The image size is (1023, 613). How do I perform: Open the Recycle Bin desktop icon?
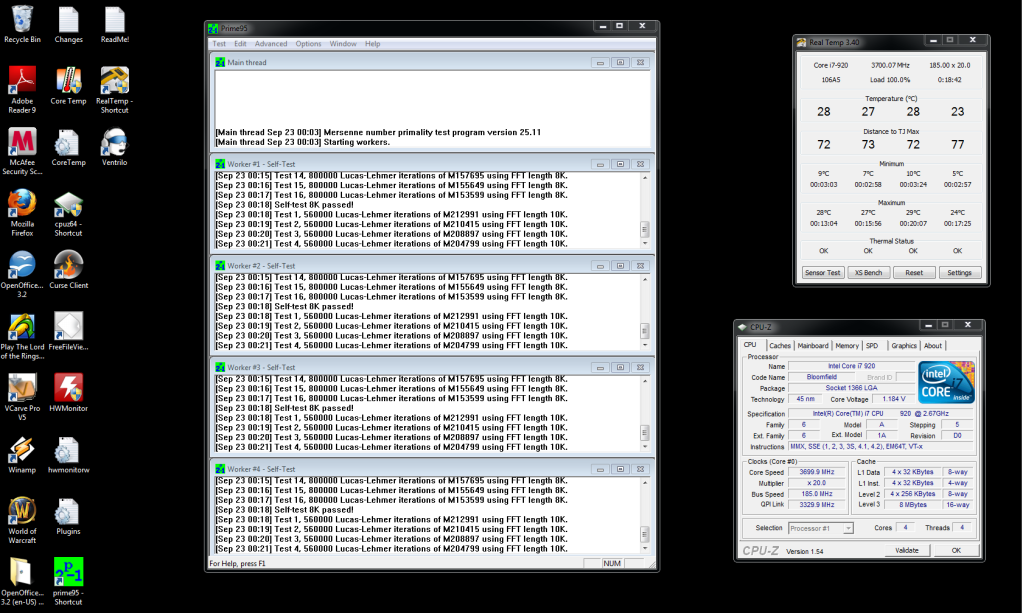point(22,25)
